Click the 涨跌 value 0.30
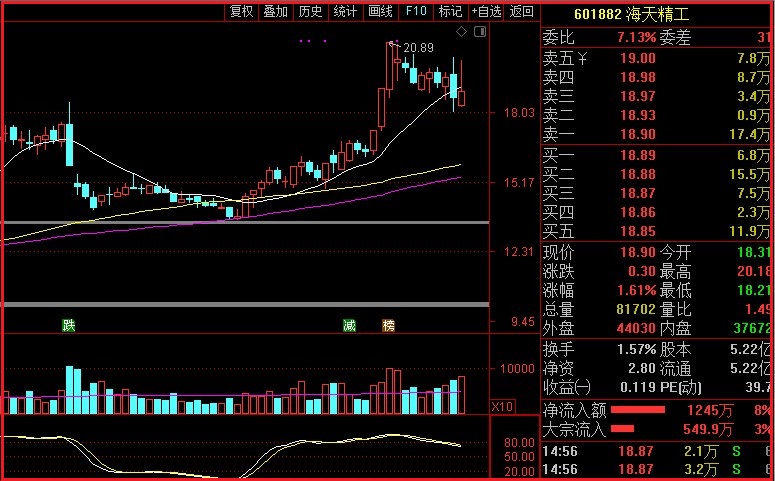 (642, 271)
